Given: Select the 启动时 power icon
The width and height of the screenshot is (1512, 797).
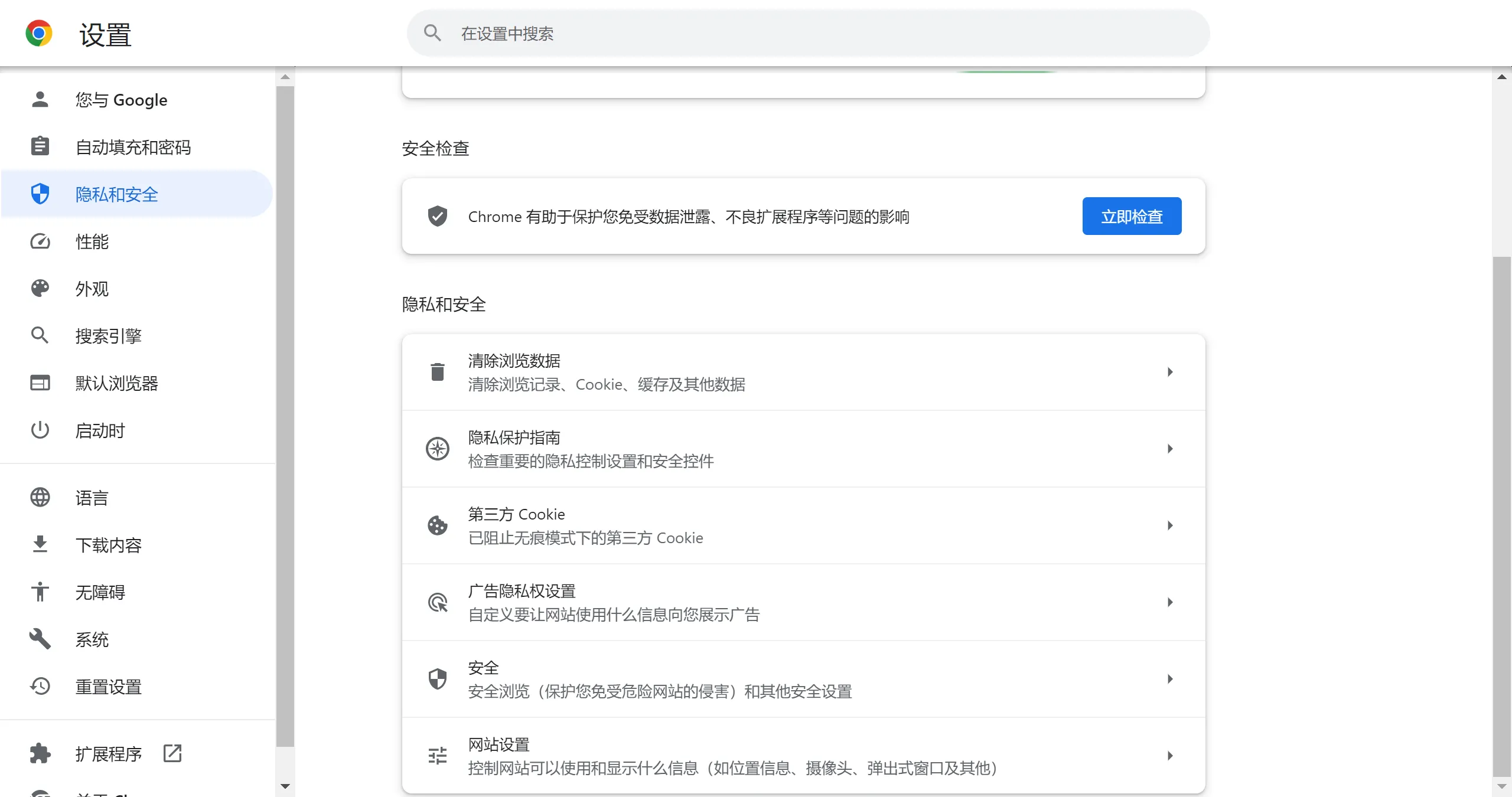Looking at the screenshot, I should tap(40, 430).
